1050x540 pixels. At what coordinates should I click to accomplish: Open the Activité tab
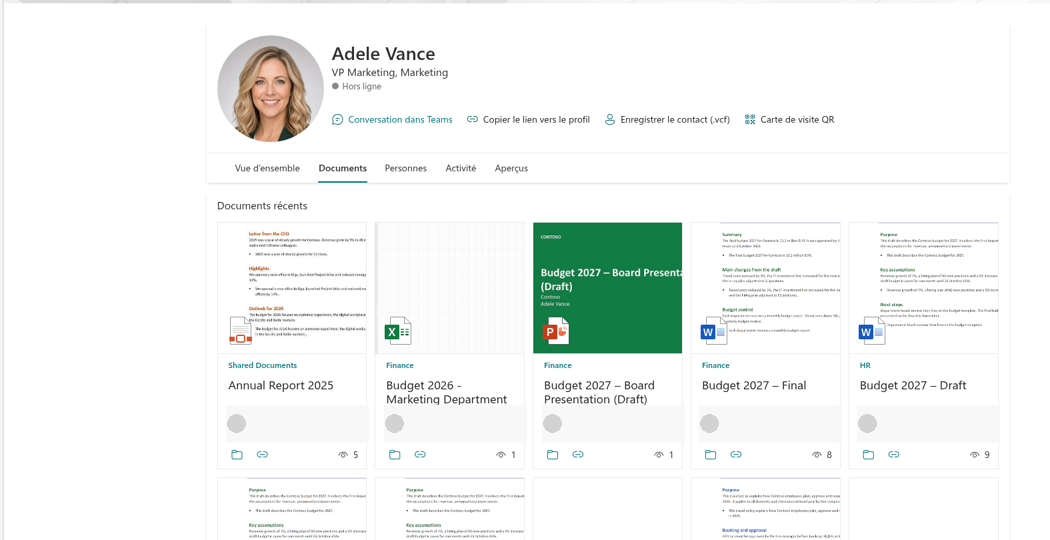461,168
